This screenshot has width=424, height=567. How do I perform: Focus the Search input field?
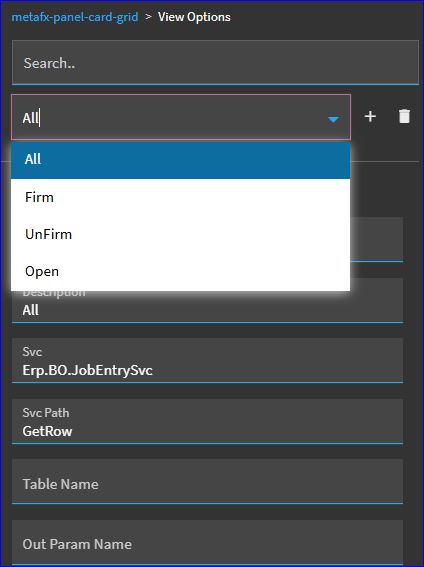[x=215, y=63]
